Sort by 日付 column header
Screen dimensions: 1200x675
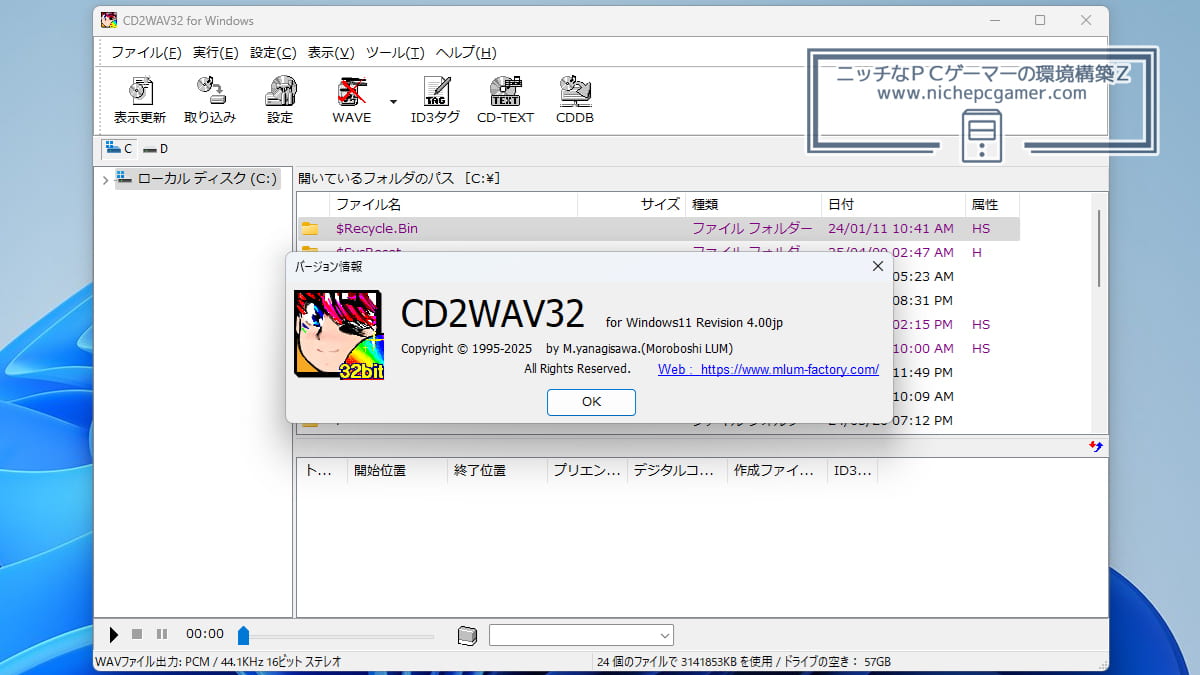[894, 204]
